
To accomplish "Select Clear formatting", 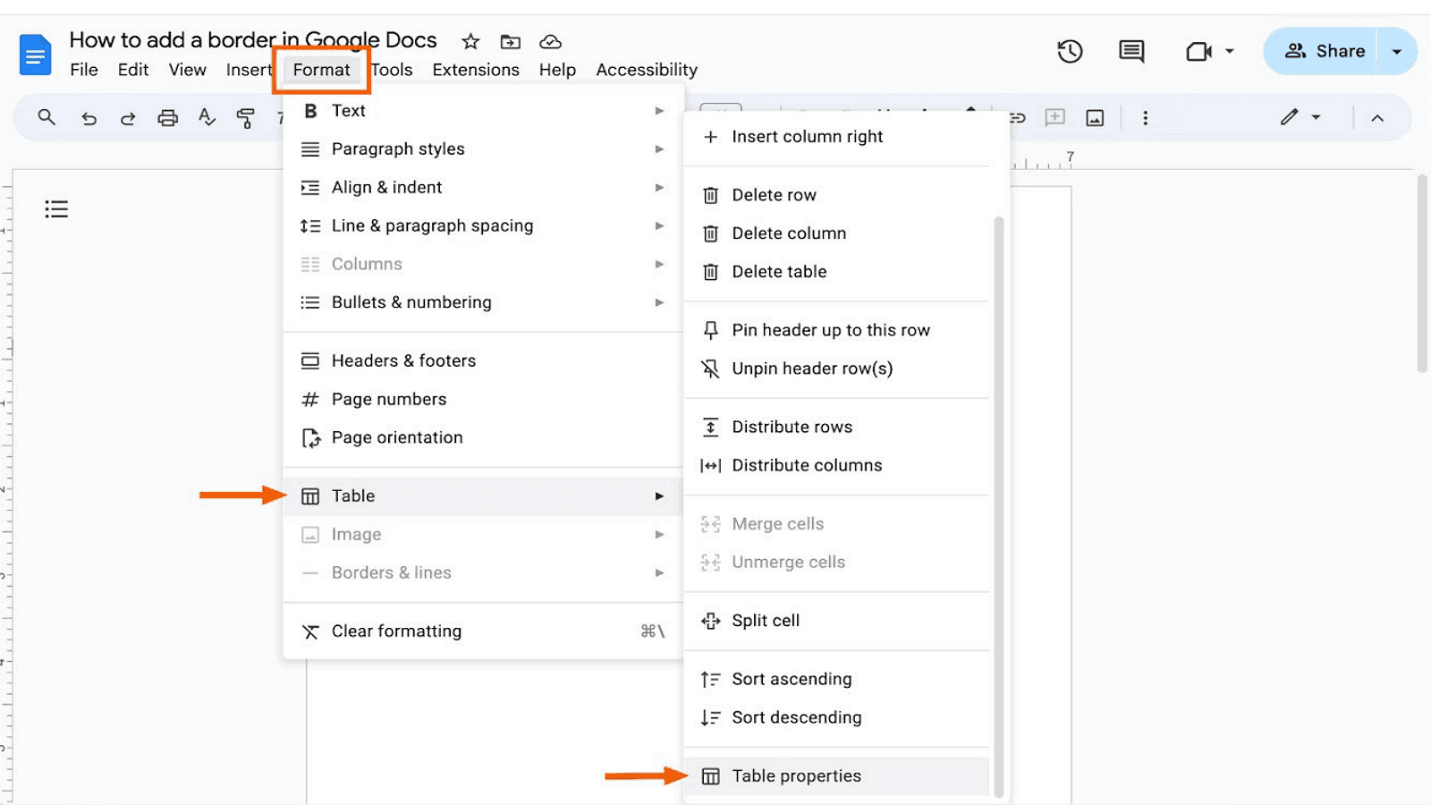I will pos(484,631).
